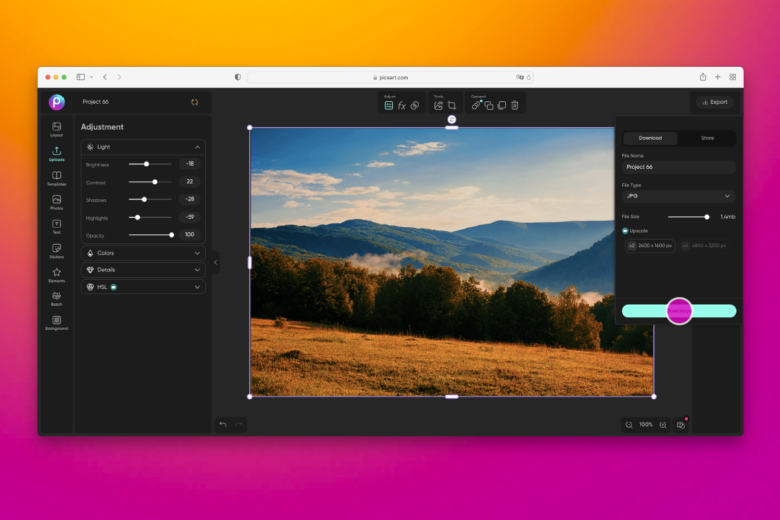Click the wide mint Download button
The image size is (780, 520).
(679, 311)
